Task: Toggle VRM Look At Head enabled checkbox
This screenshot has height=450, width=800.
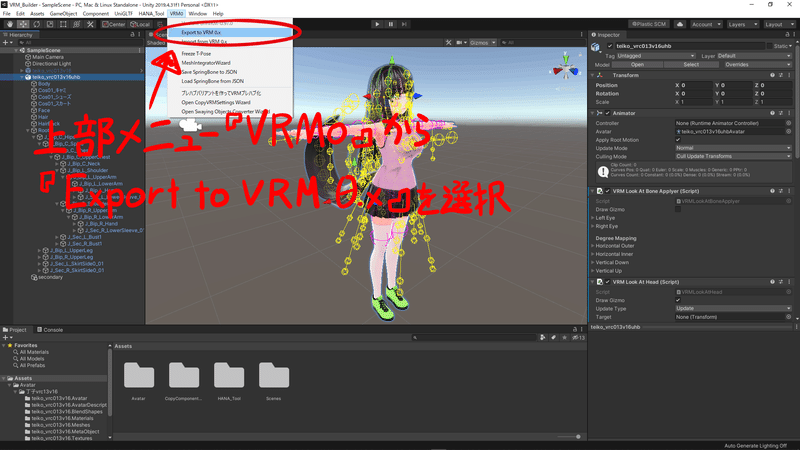Action: pyautogui.click(x=608, y=282)
